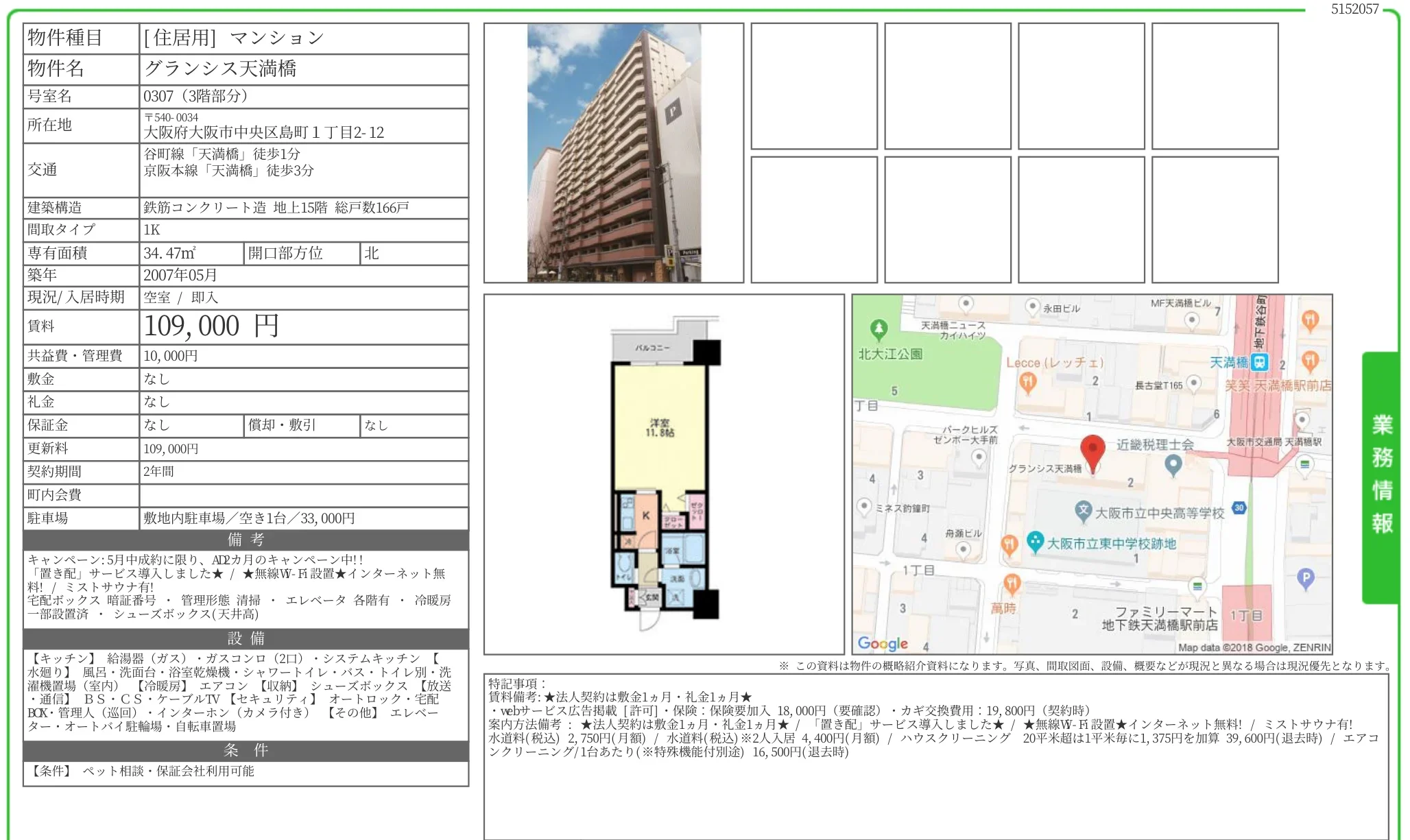Click the building exterior photo

pyautogui.click(x=613, y=153)
